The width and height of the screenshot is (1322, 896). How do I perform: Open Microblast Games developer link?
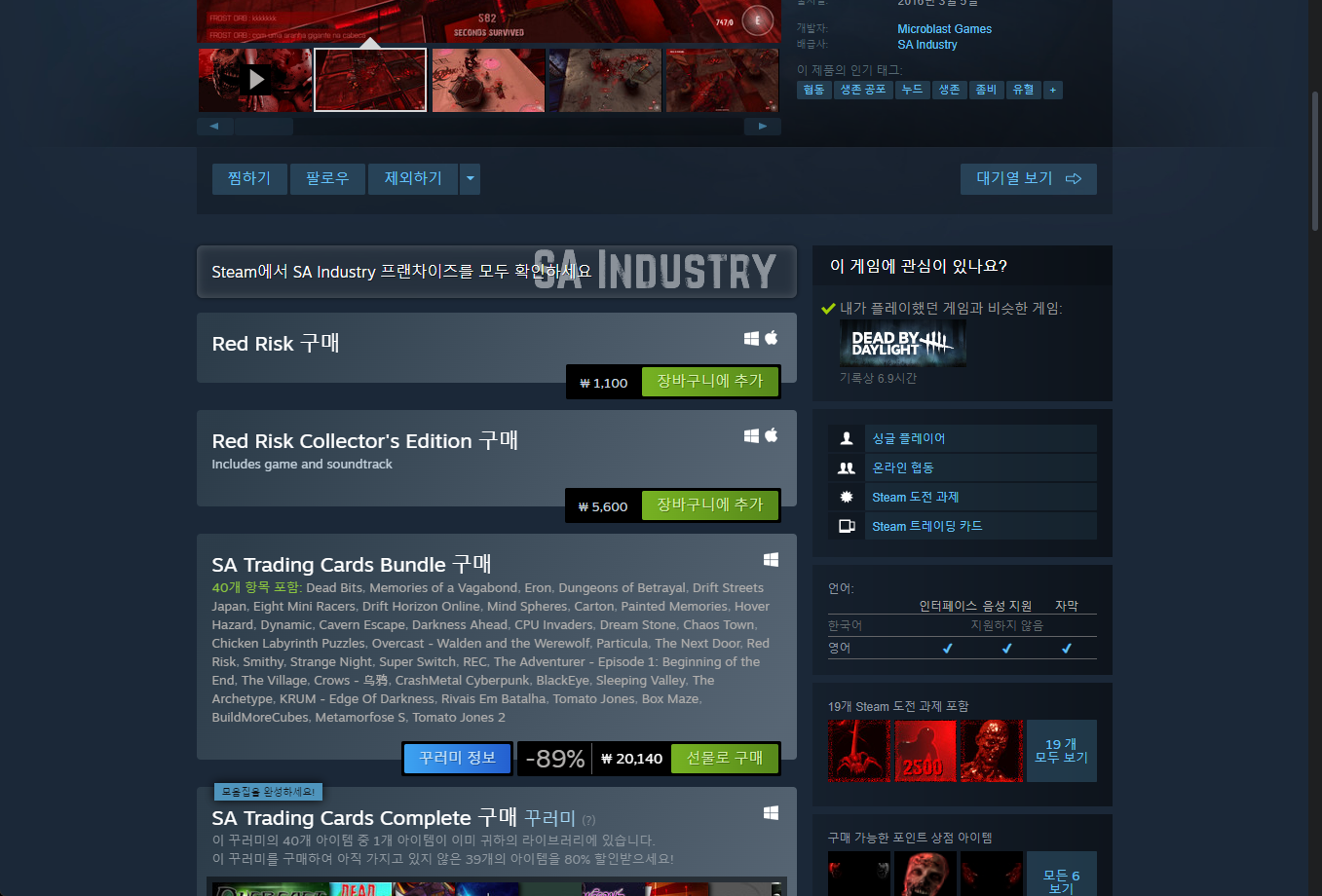tap(944, 29)
